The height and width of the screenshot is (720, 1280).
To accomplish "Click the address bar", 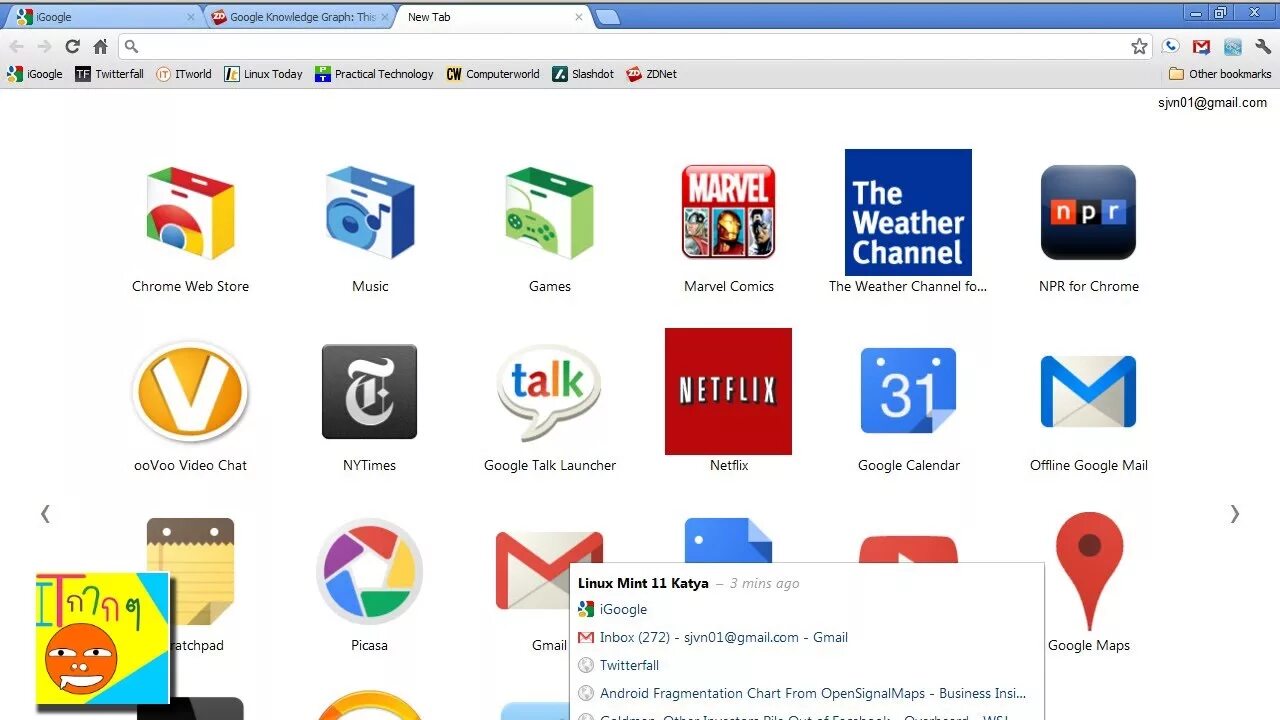I will (x=635, y=46).
